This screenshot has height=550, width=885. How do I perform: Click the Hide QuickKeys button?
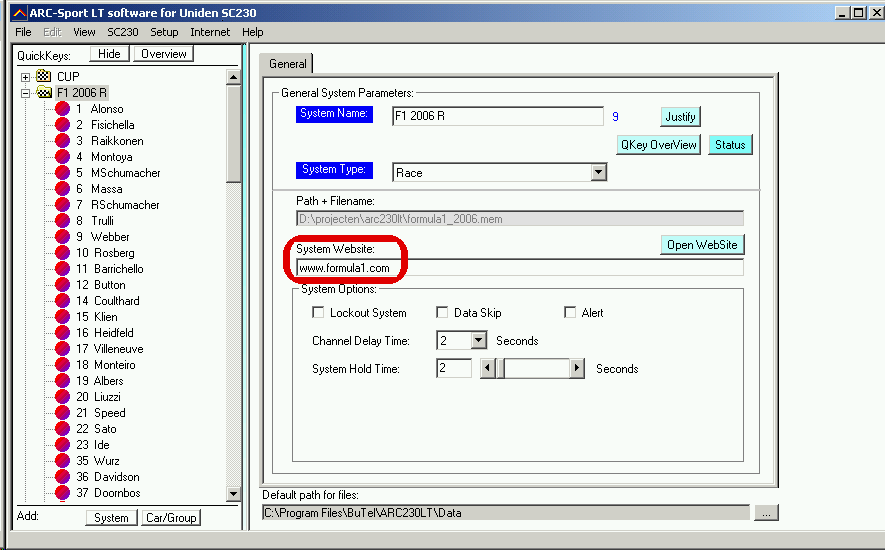tap(109, 54)
